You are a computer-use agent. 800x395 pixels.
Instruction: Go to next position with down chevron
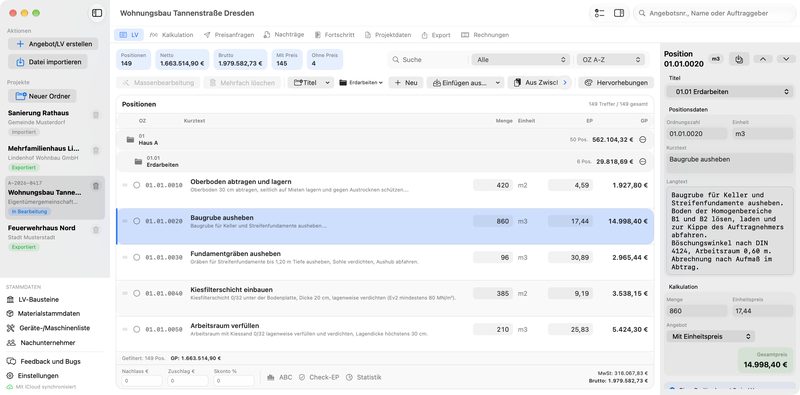(786, 59)
